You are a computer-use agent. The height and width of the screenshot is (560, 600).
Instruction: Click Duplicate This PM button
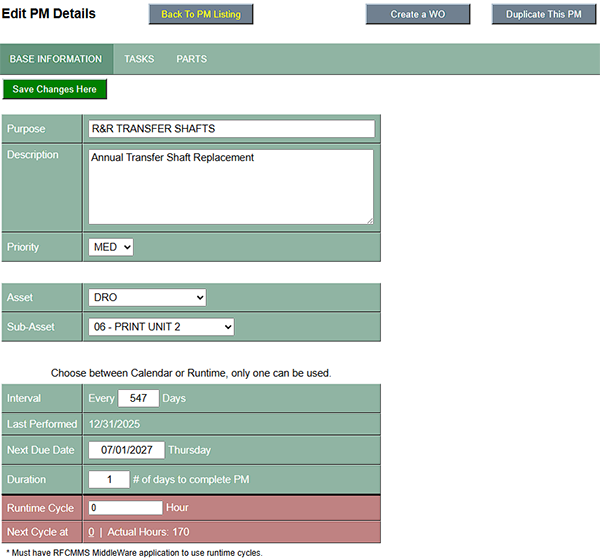pyautogui.click(x=544, y=14)
